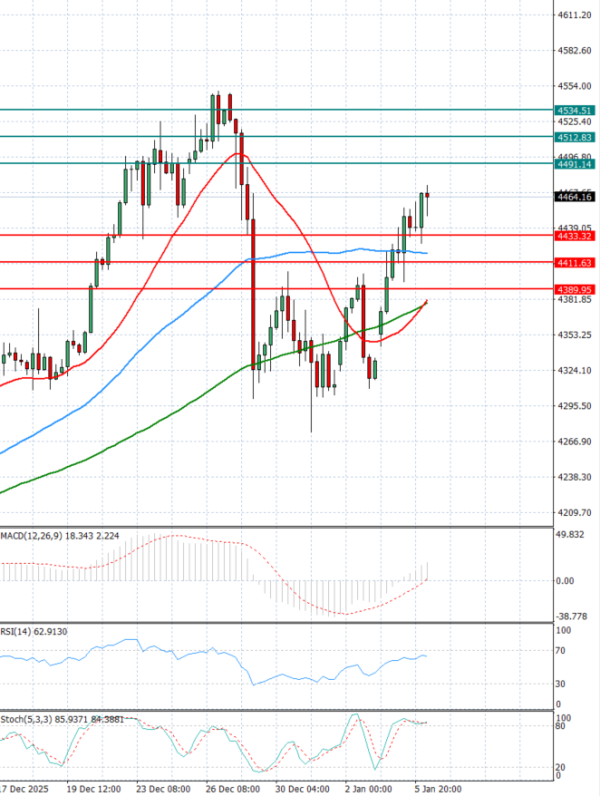The image size is (600, 796).
Task: Click the 19 Dec 12:00 time label
Action: click(x=93, y=787)
